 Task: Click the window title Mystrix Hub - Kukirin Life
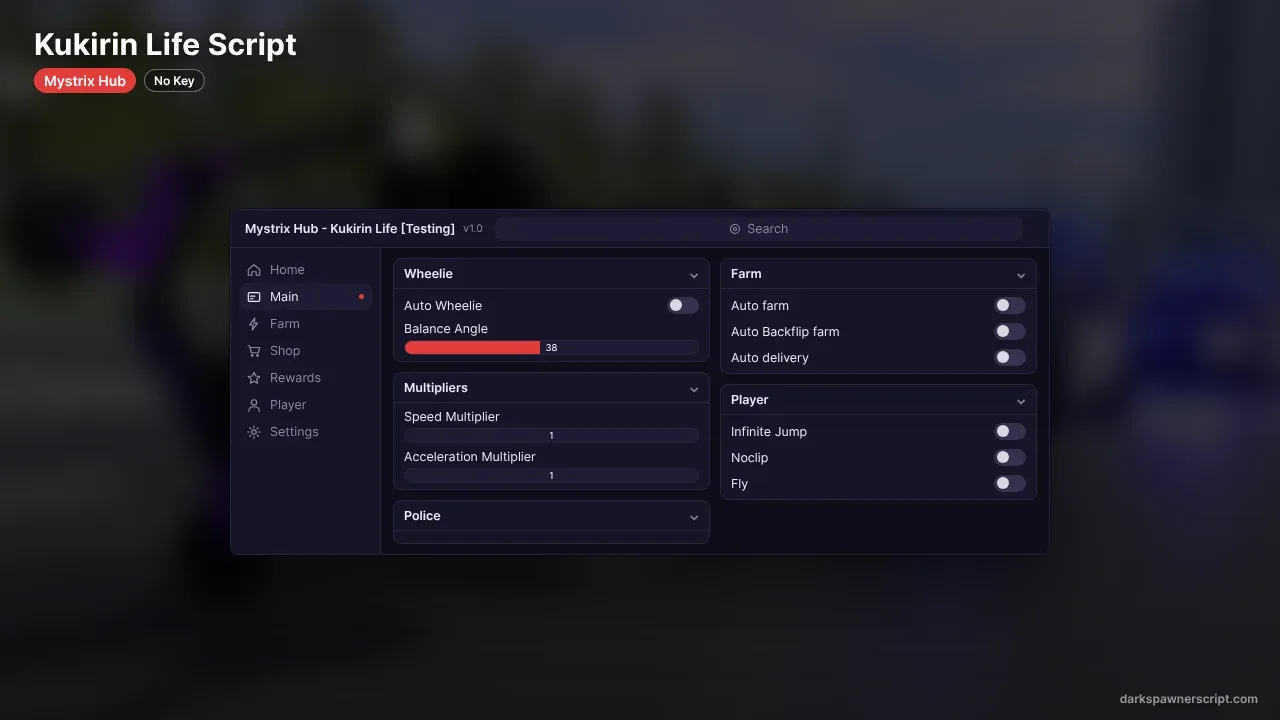coord(350,229)
